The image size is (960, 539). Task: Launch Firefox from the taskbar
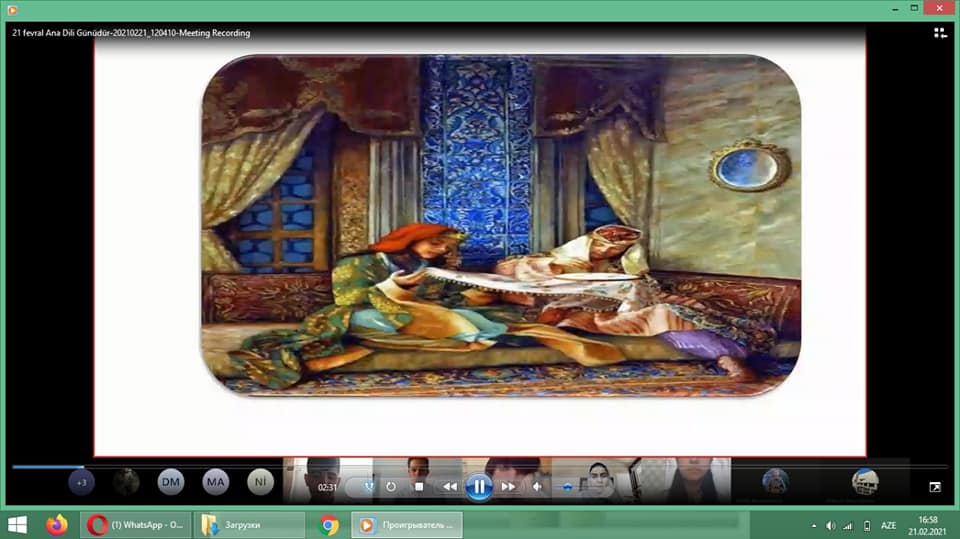tap(57, 525)
